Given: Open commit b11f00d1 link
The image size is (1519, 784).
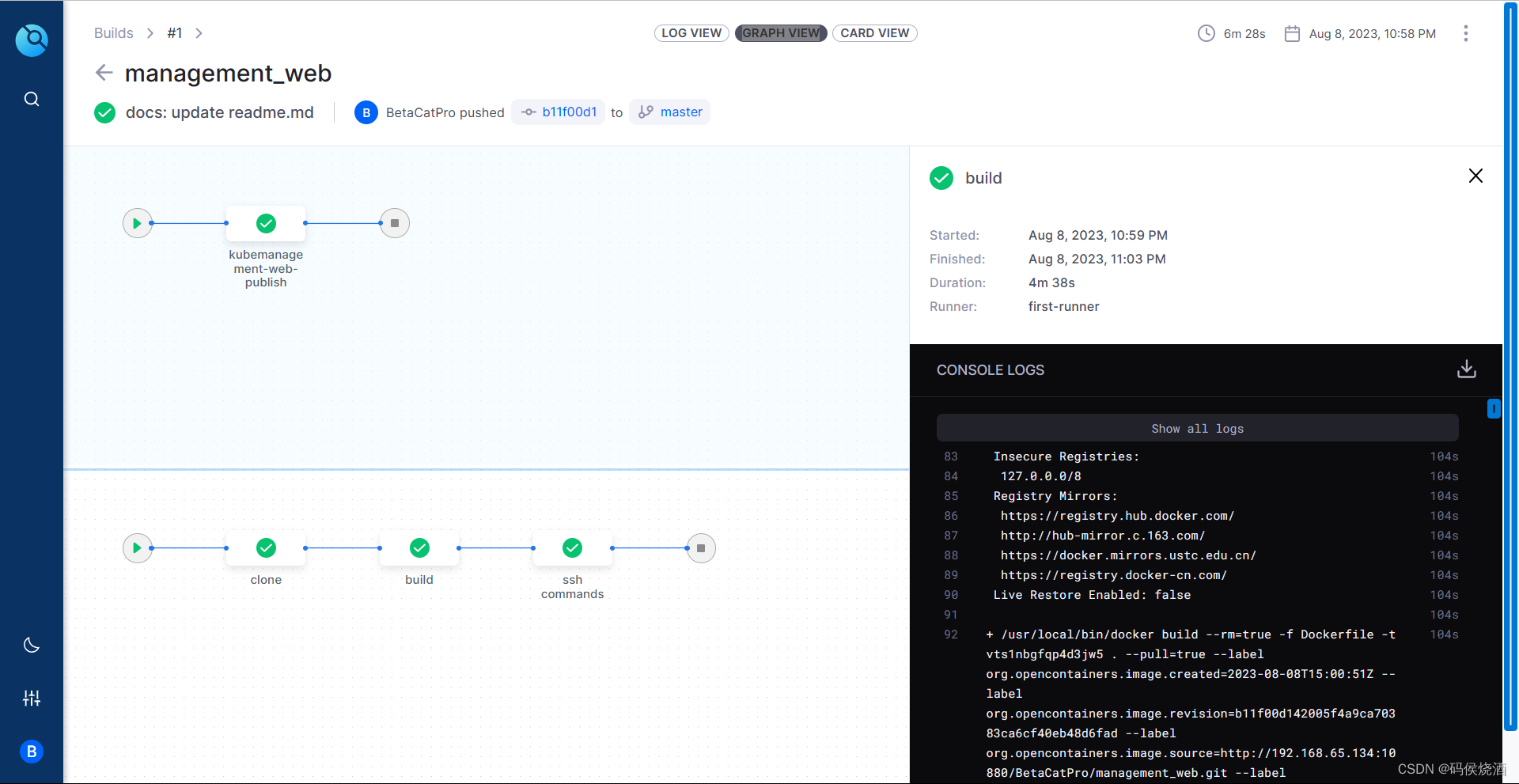Looking at the screenshot, I should point(559,112).
